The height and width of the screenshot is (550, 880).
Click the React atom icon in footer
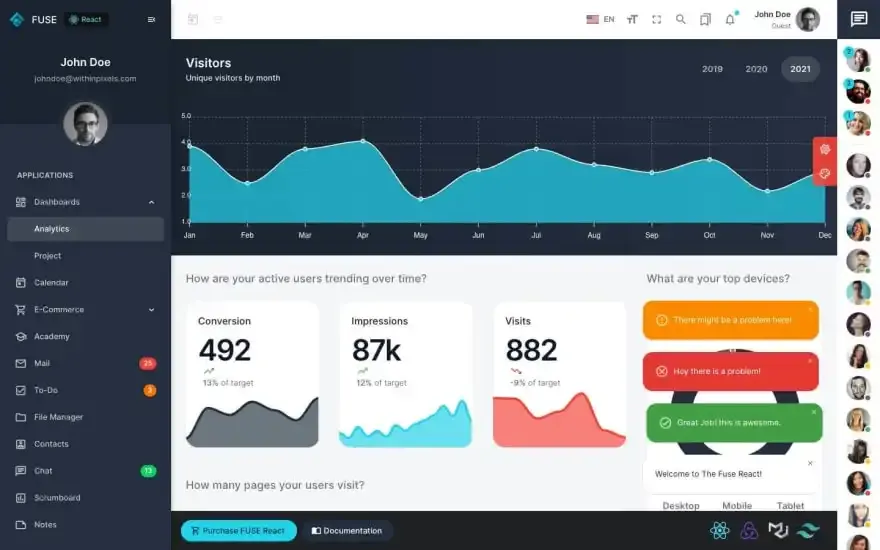click(x=719, y=530)
